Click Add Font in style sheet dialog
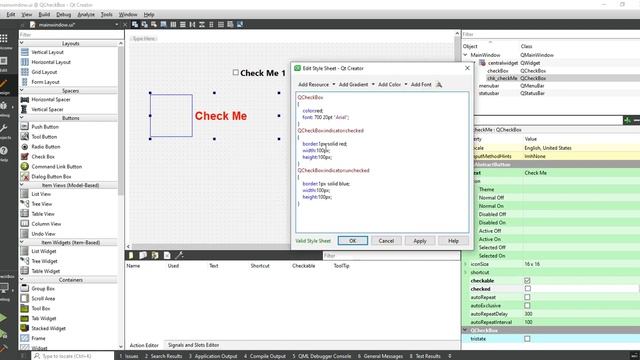Image resolution: width=640 pixels, height=360 pixels. point(421,84)
